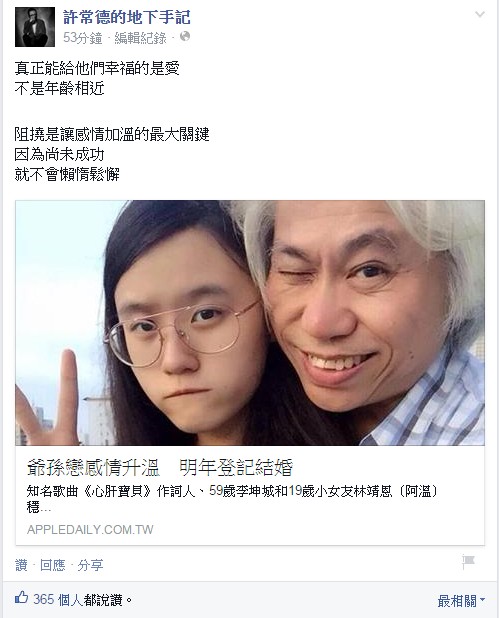View the 編輯紀錄 edit history
This screenshot has height=618, width=499.
(140, 38)
